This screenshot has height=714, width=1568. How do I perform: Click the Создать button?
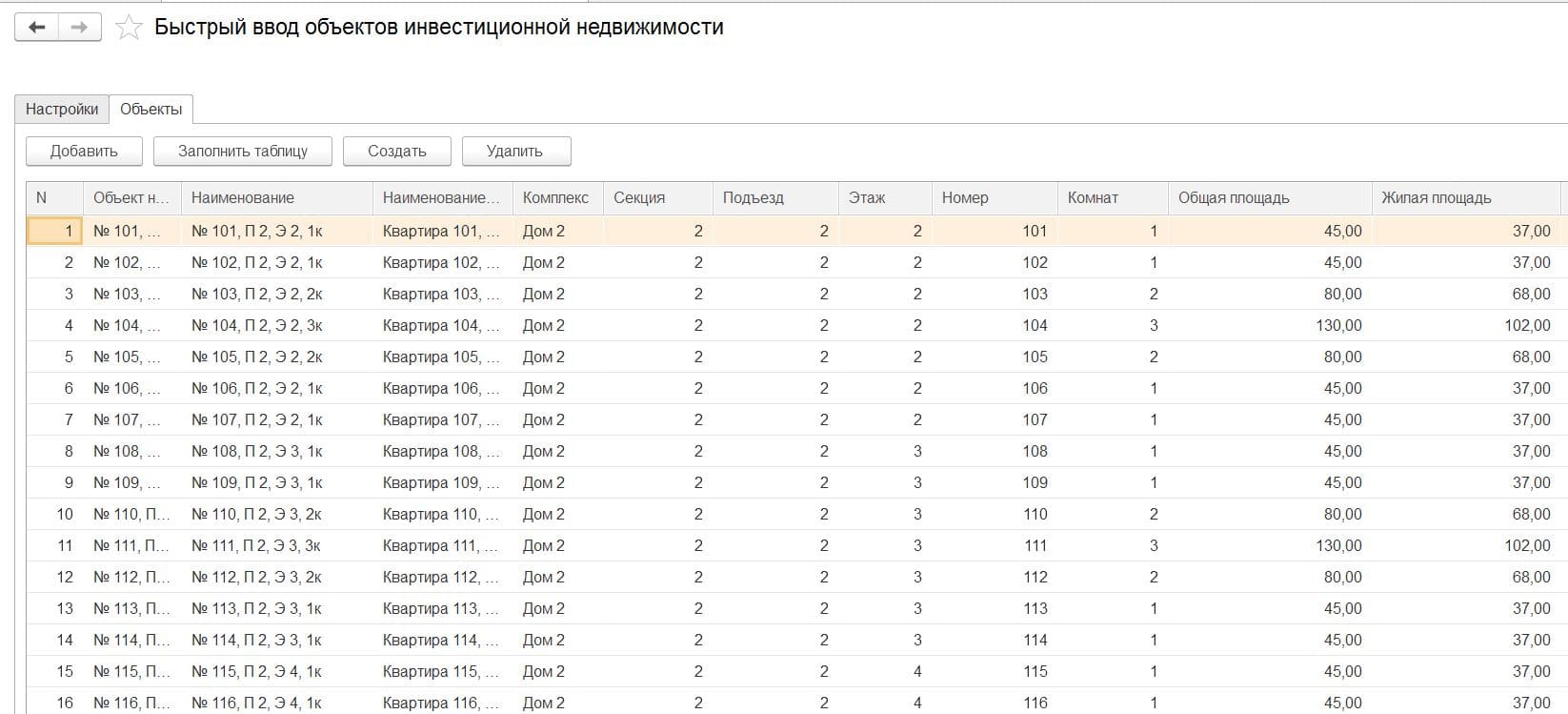coord(397,151)
